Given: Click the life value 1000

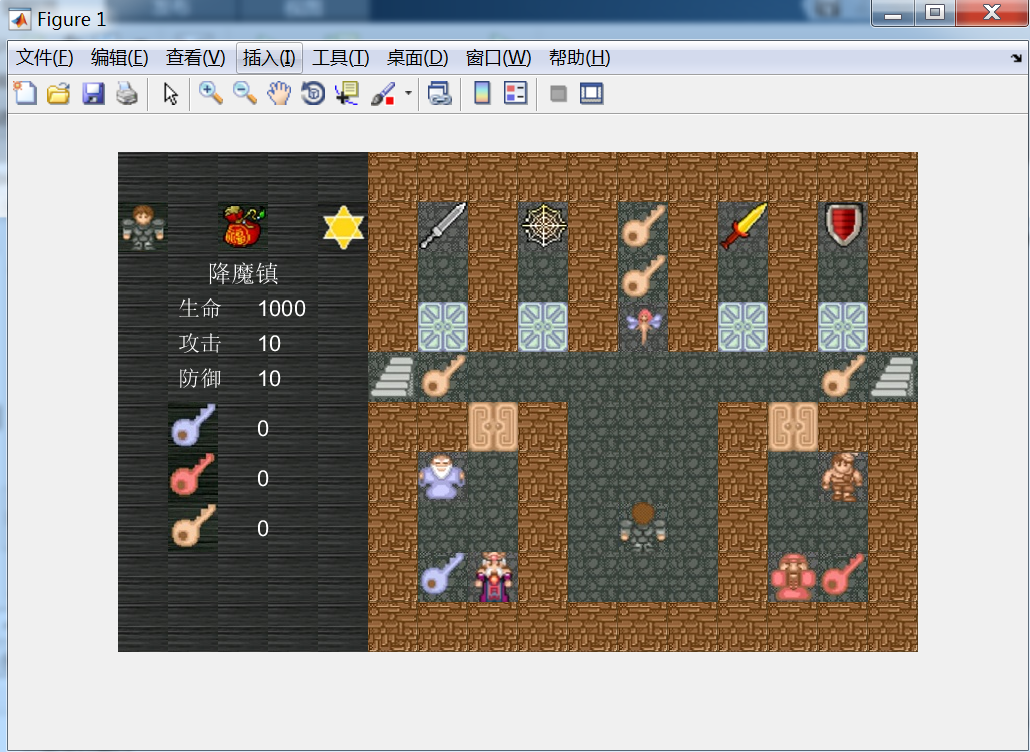Looking at the screenshot, I should tap(282, 309).
